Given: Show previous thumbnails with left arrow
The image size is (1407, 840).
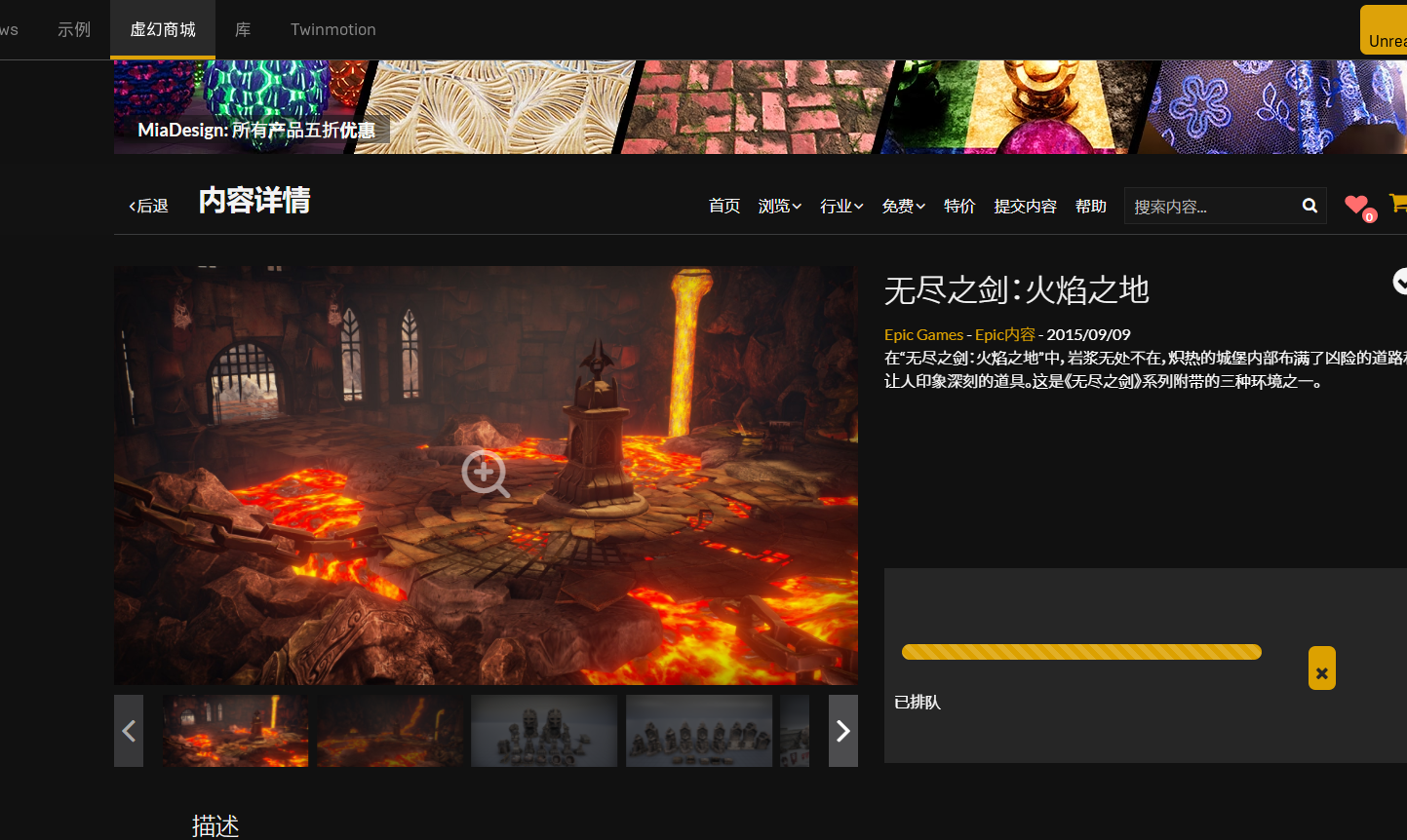Looking at the screenshot, I should [x=129, y=731].
